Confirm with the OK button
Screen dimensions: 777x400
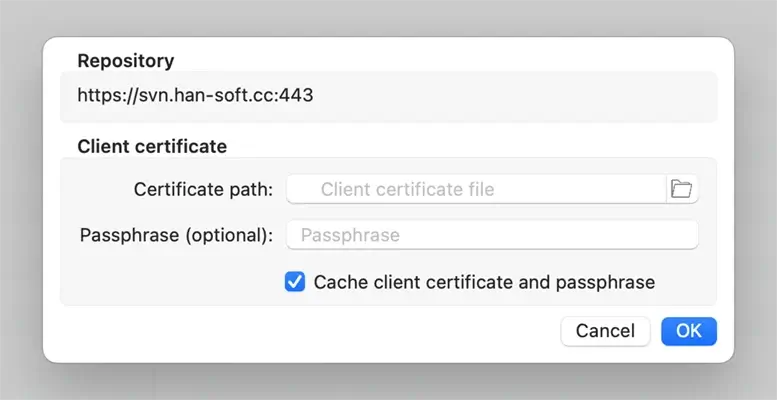[689, 331]
